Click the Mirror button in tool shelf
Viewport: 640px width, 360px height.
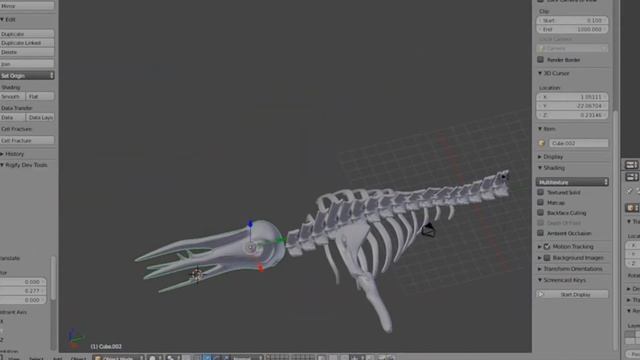[27, 6]
